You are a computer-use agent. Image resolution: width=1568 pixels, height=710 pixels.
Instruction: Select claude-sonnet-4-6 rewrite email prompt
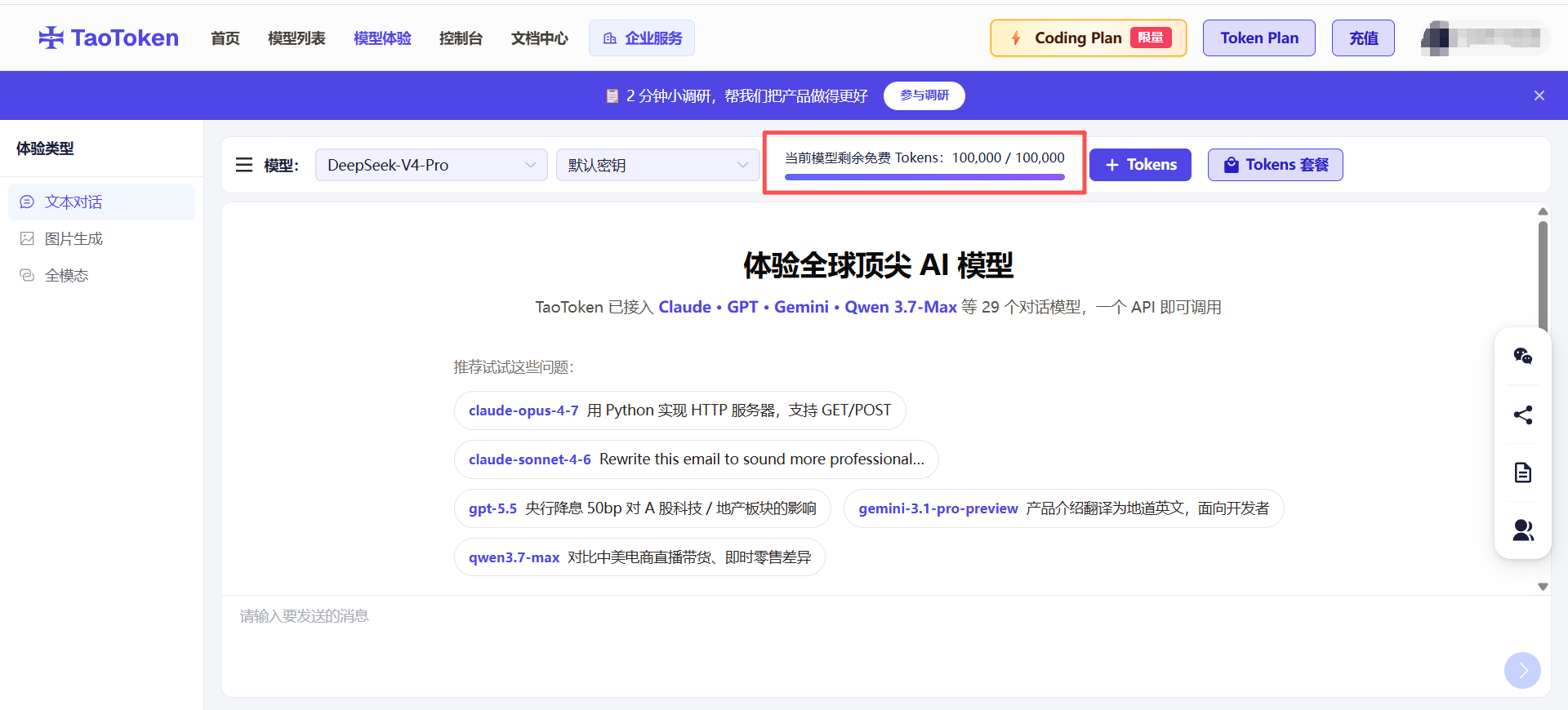click(697, 459)
